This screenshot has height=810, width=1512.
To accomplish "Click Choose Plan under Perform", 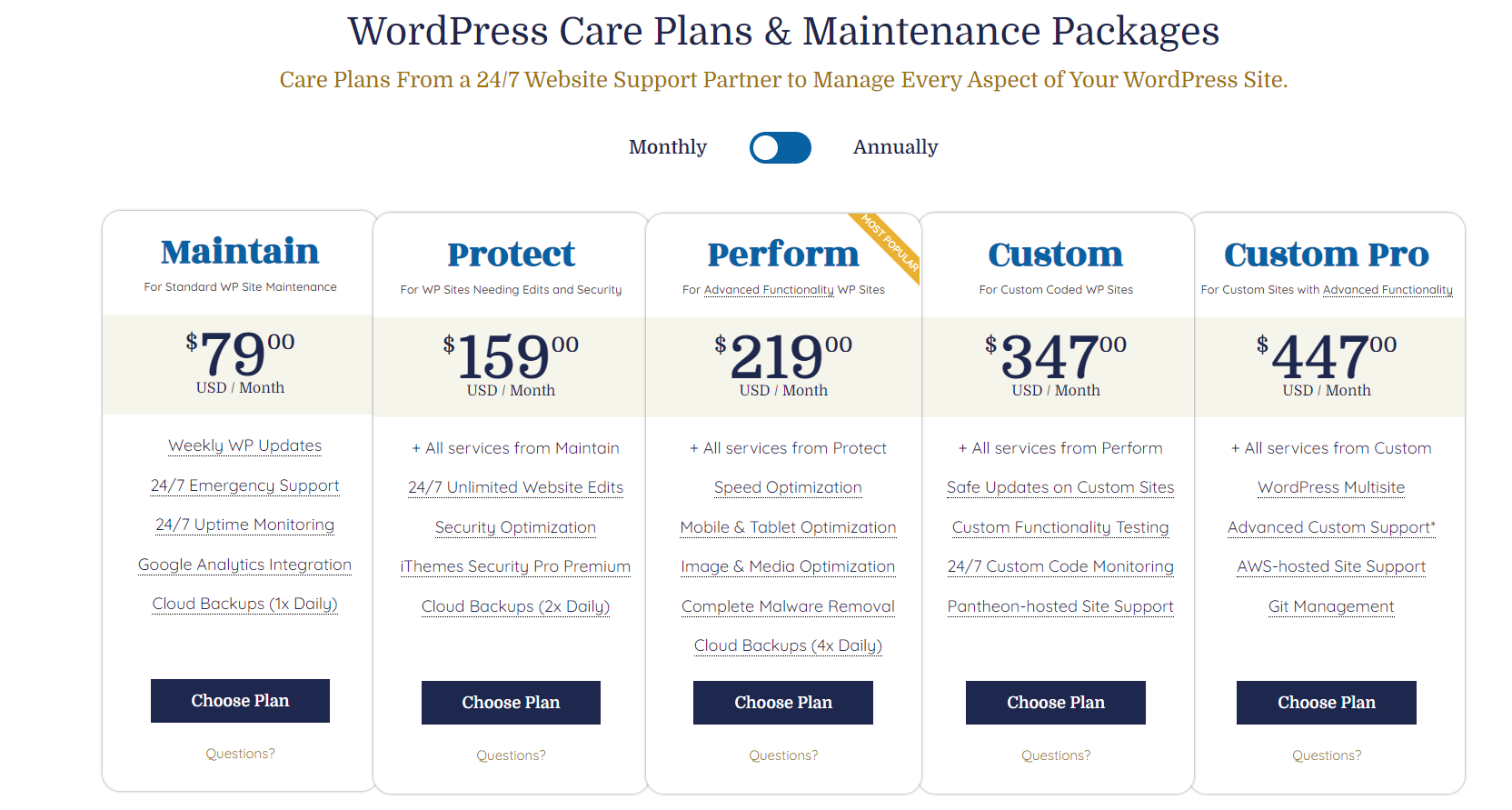I will click(782, 703).
